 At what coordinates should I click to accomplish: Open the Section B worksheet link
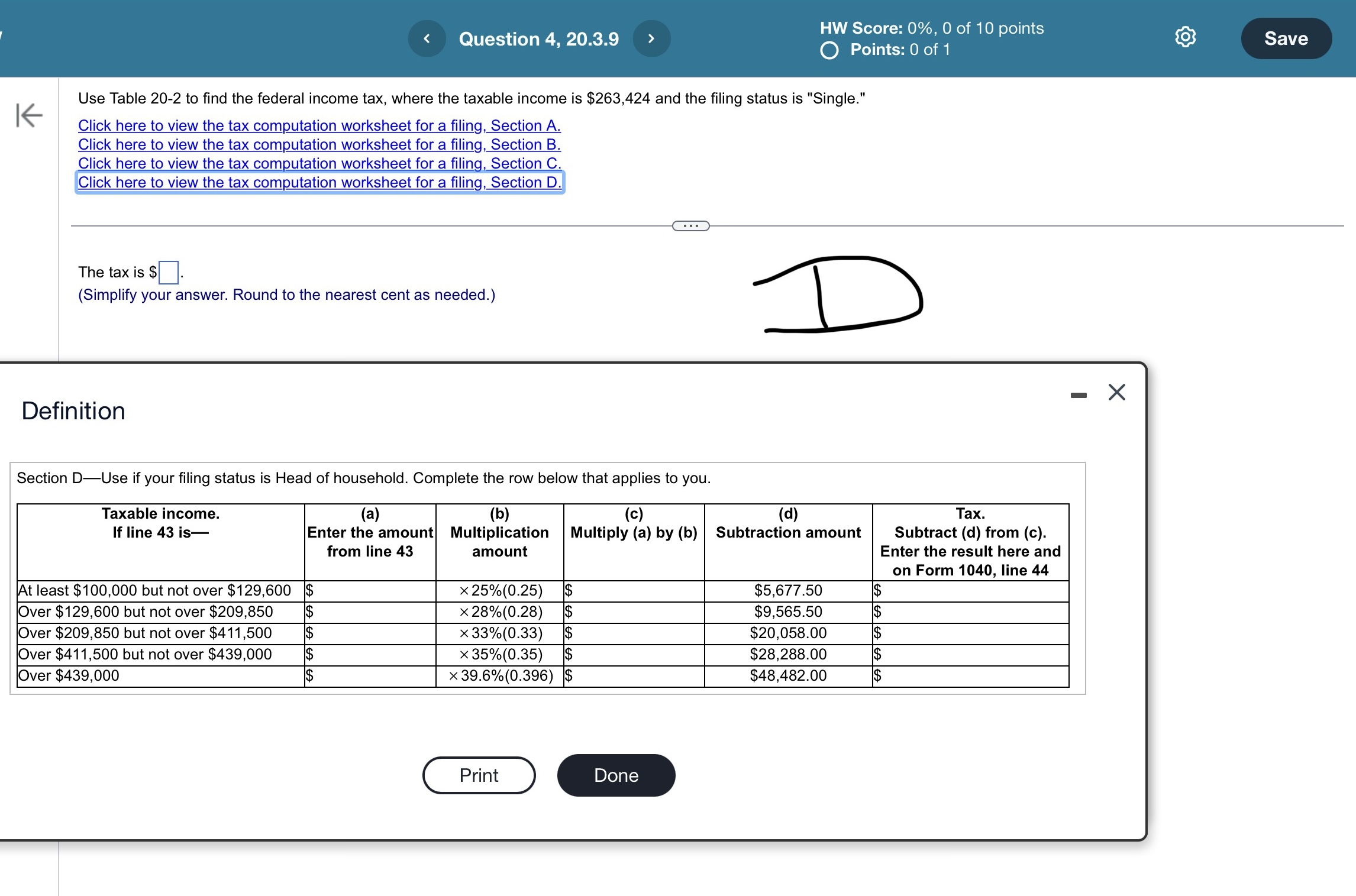(319, 144)
